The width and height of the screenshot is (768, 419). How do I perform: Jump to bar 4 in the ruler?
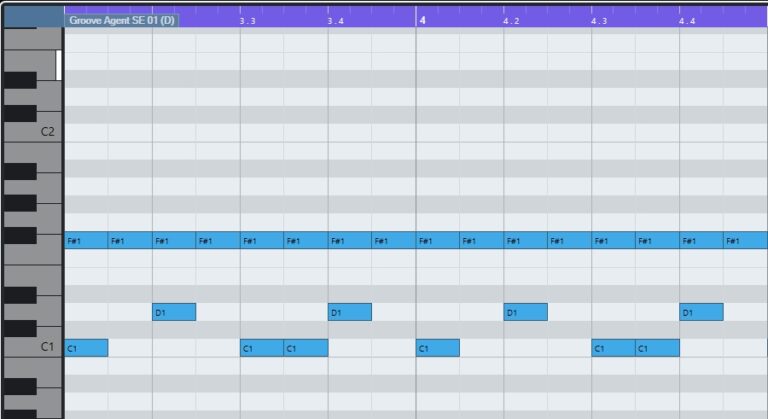(x=422, y=20)
